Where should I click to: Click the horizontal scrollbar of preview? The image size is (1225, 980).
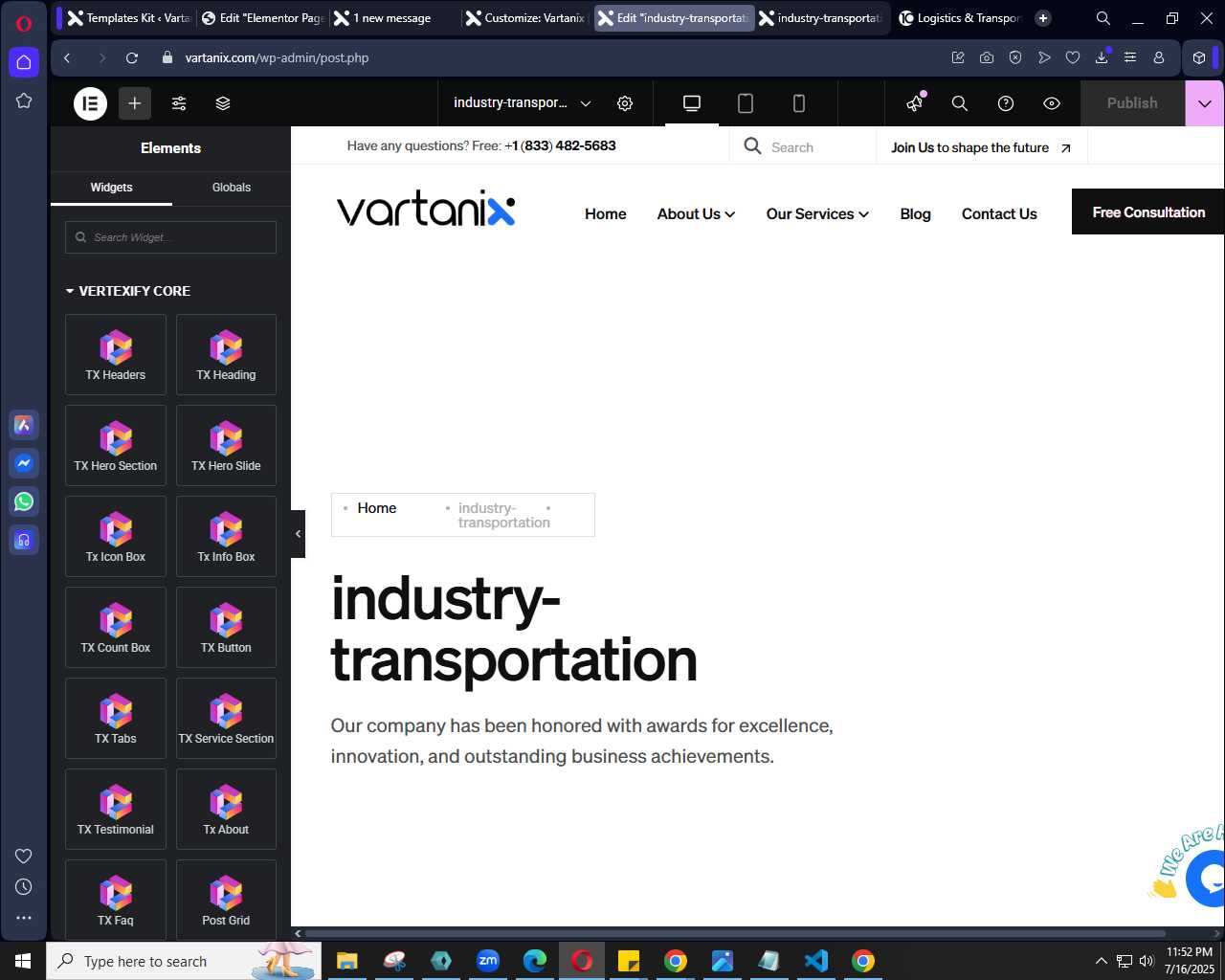(x=735, y=933)
